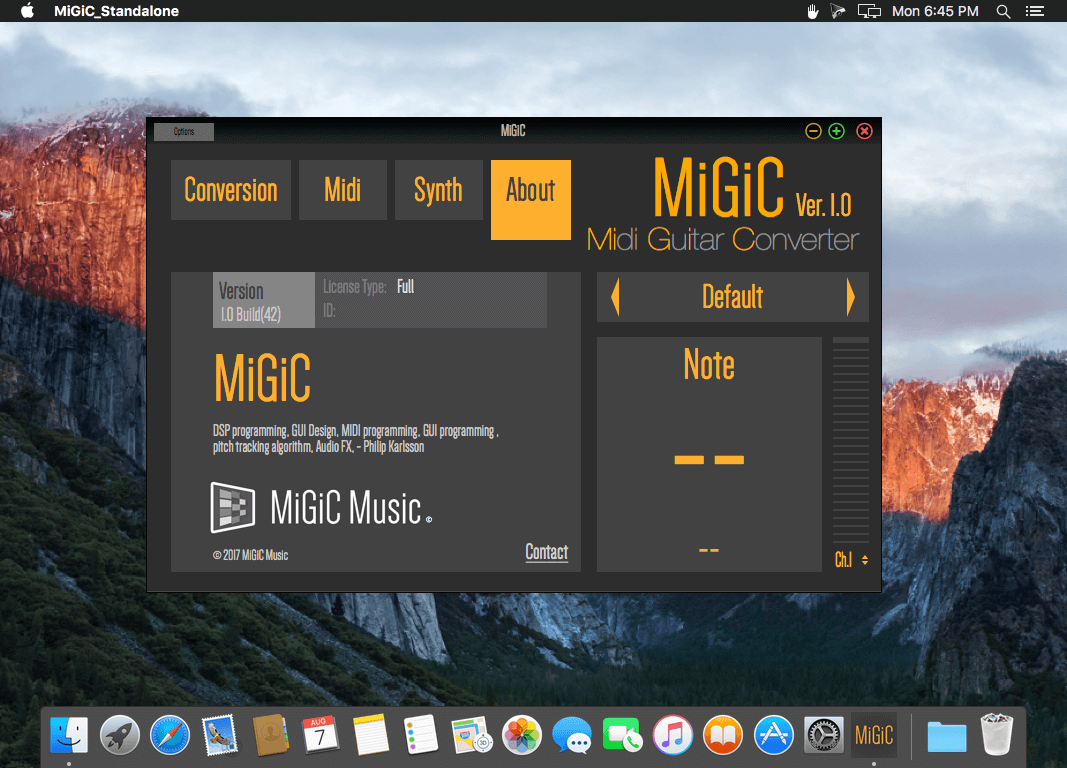Screen dimensions: 1067x768
Task: Open the folder stack in the dock
Action: [x=947, y=737]
